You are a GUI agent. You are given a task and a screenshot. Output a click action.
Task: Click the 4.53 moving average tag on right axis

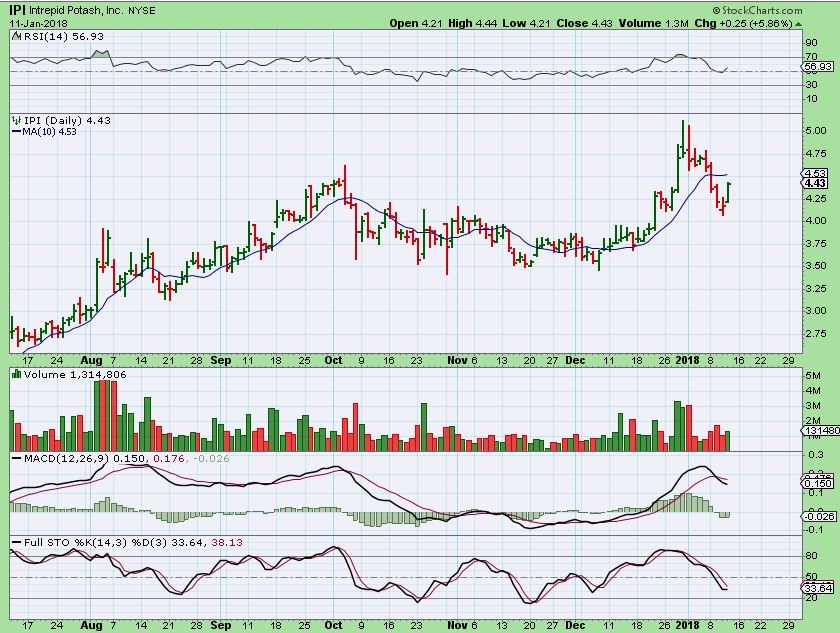click(x=814, y=173)
